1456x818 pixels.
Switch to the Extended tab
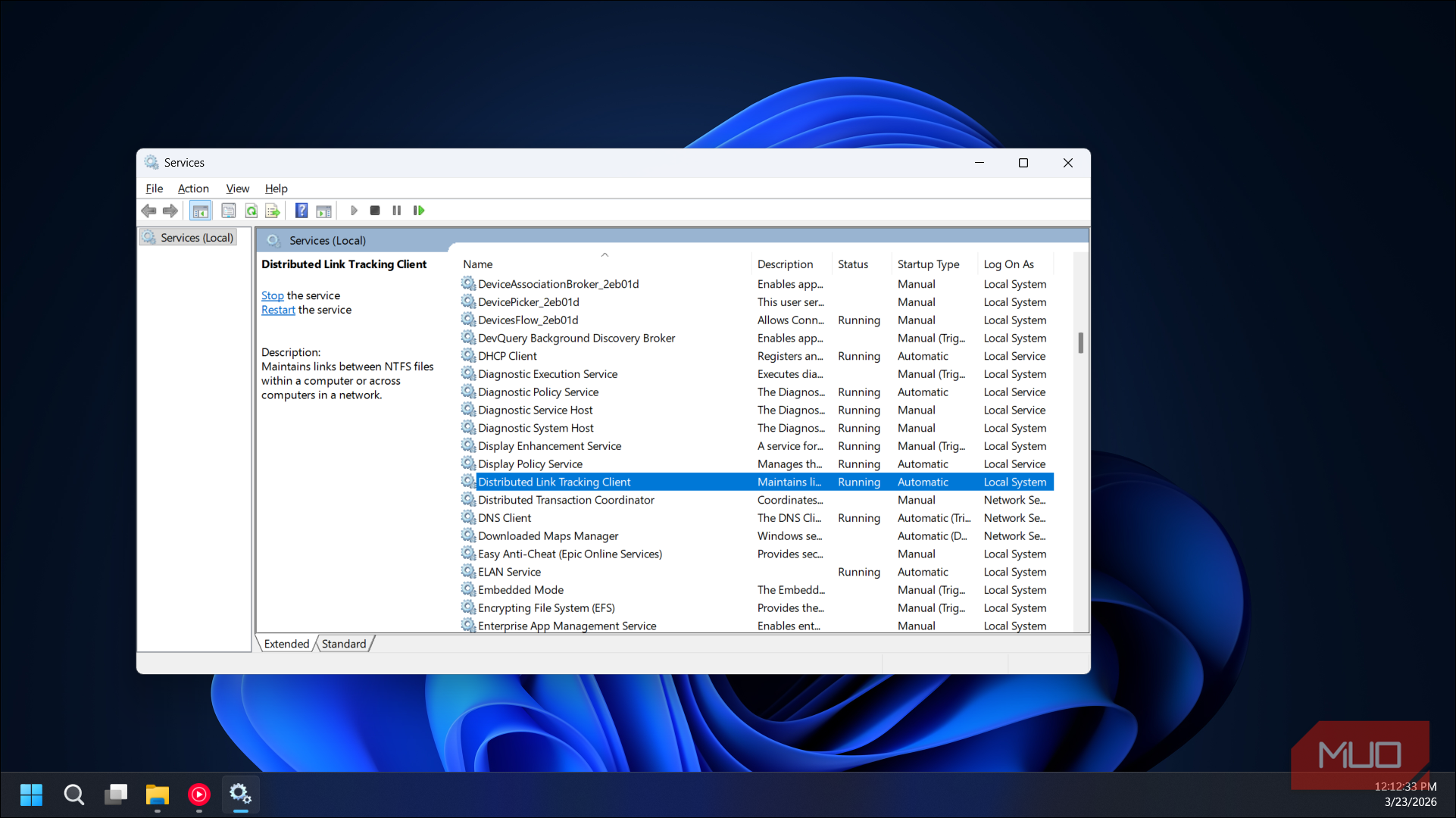[x=286, y=644]
